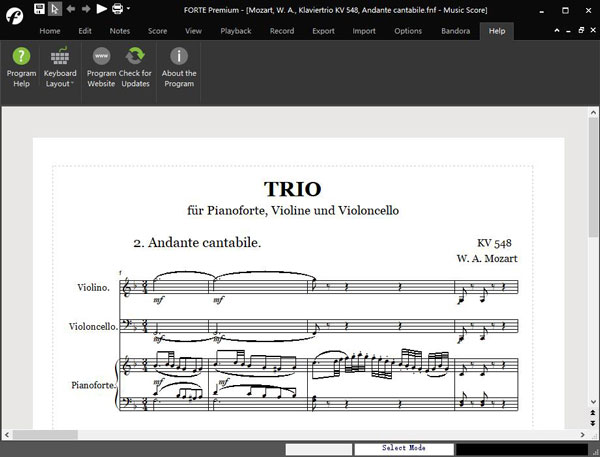Click the mf dynamic in Violino first measure

pos(158,300)
